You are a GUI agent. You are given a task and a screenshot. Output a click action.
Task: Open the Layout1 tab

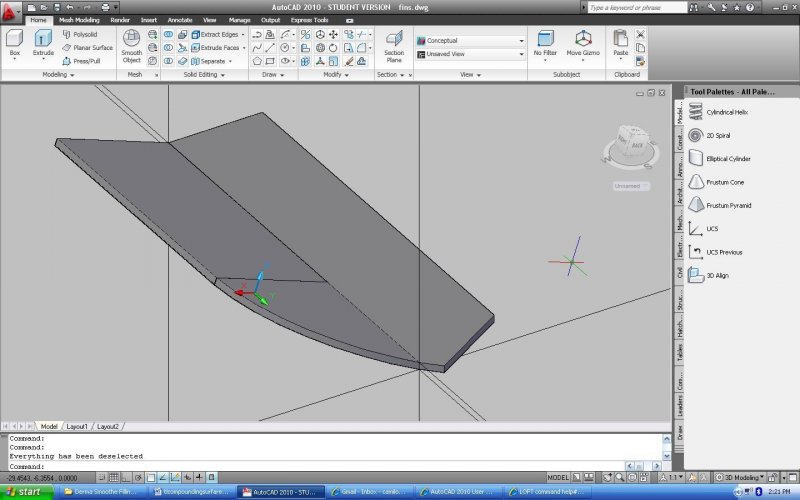(77, 426)
